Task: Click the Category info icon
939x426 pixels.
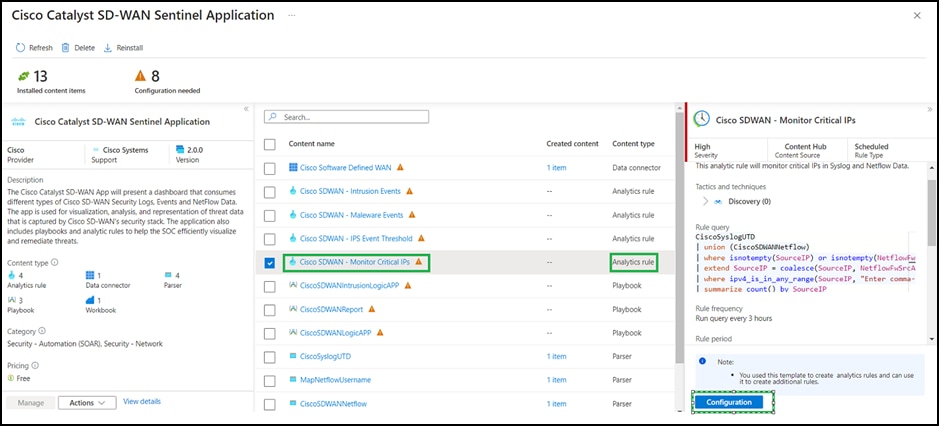Action: point(43,331)
